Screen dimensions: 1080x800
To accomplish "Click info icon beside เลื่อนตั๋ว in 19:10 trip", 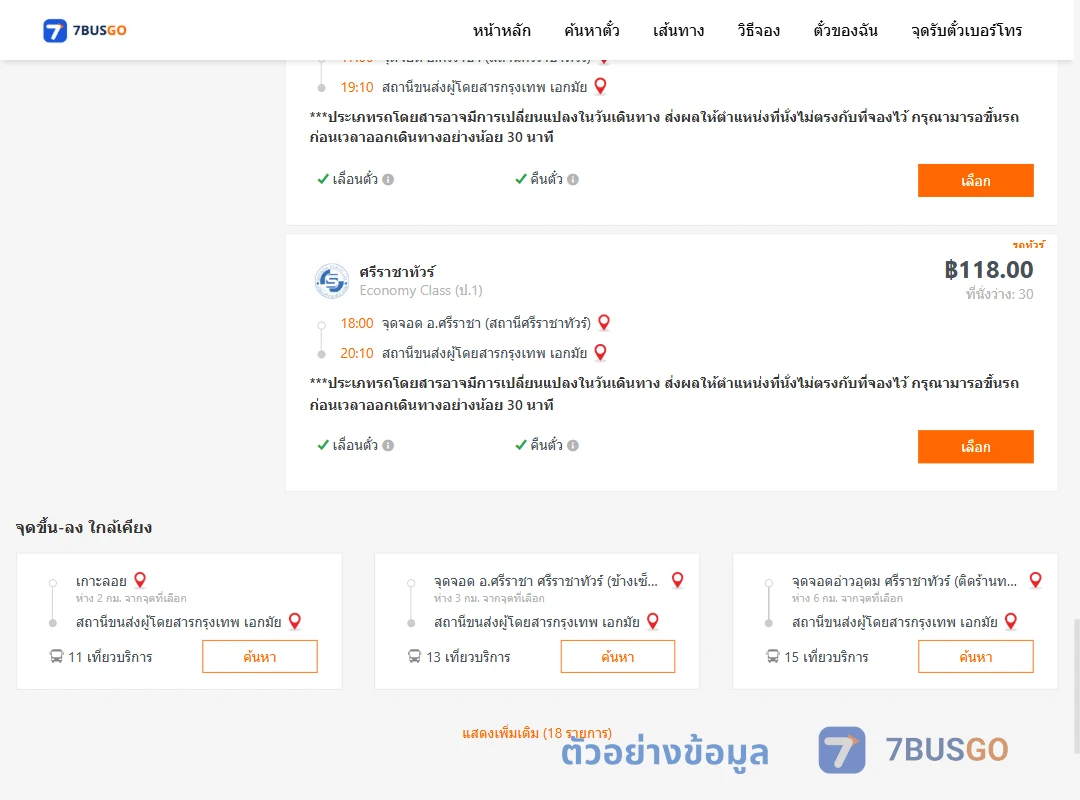I will (388, 179).
